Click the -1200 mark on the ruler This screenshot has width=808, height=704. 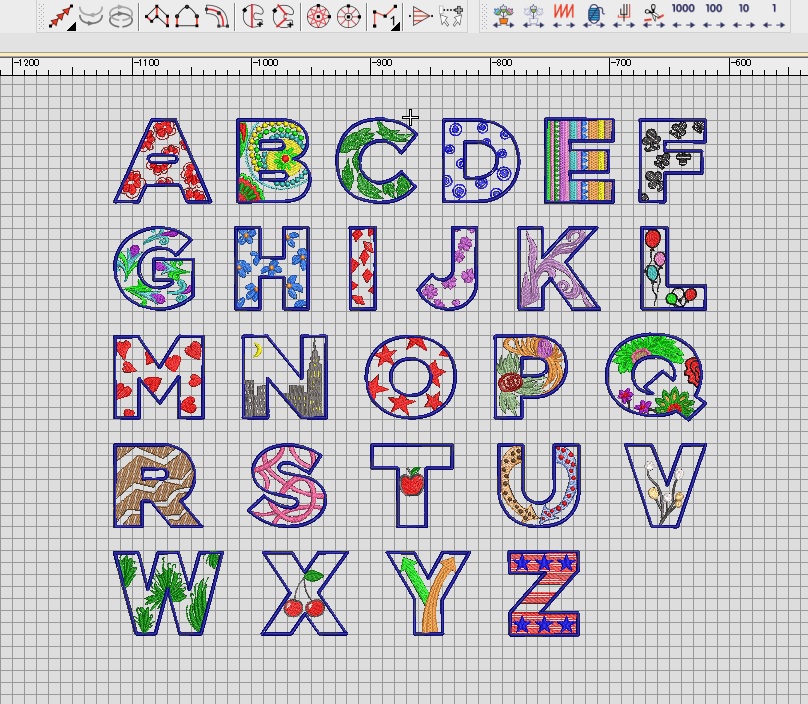pos(26,63)
